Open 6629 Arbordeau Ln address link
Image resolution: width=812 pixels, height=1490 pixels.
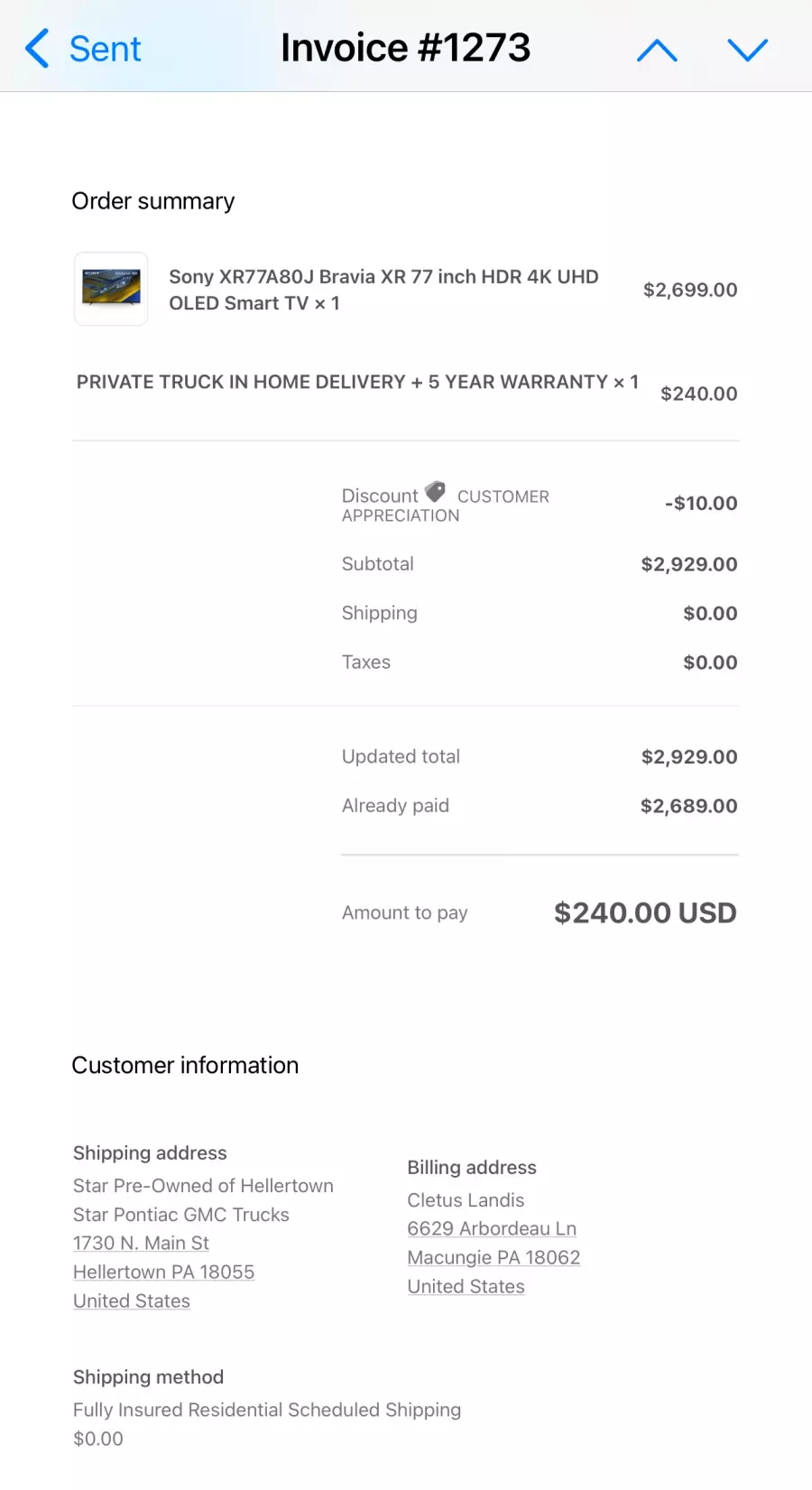click(x=492, y=1228)
